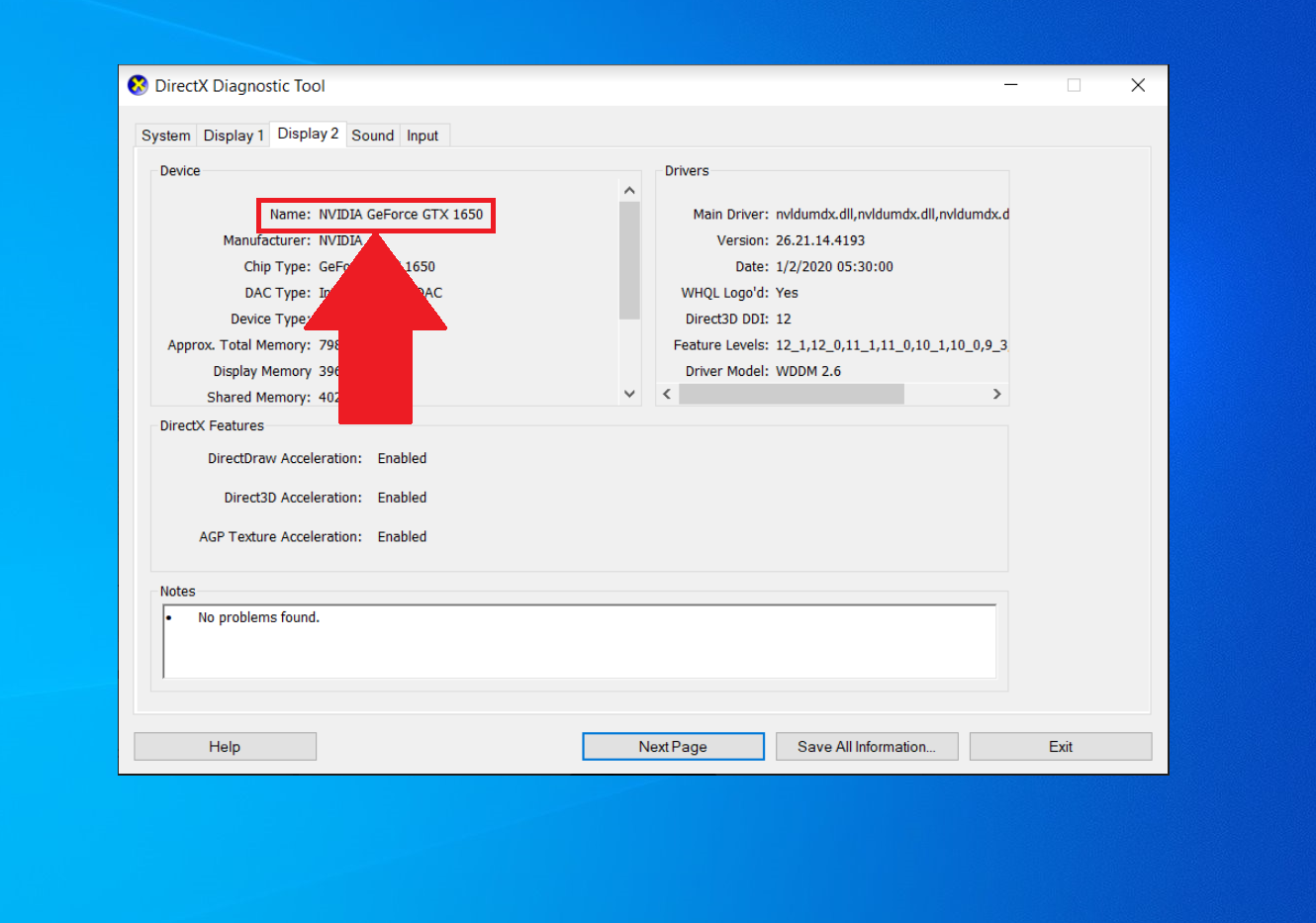
Task: Open the Display 1 tab
Action: (234, 135)
